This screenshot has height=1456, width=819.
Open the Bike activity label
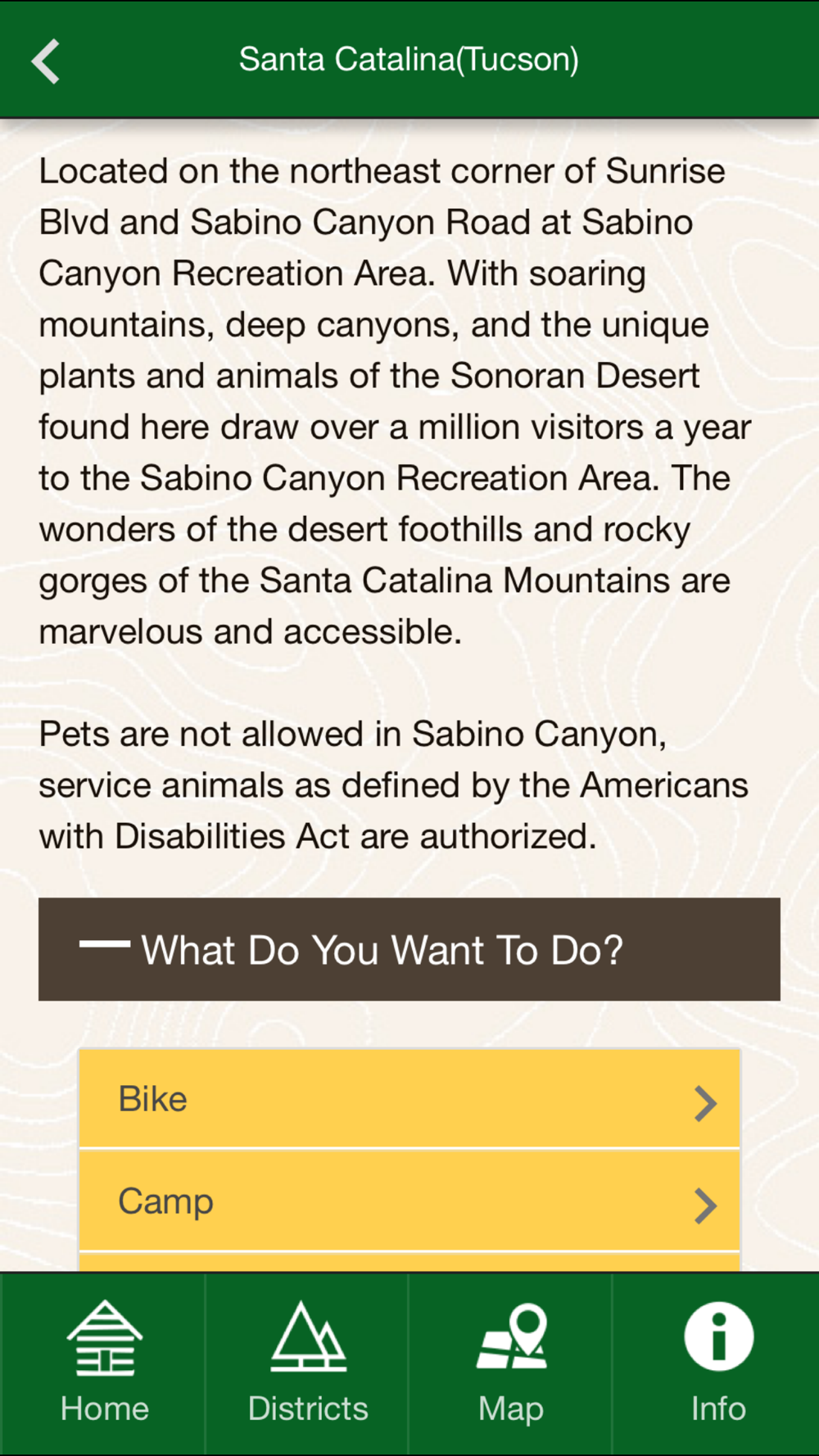[x=153, y=1099]
